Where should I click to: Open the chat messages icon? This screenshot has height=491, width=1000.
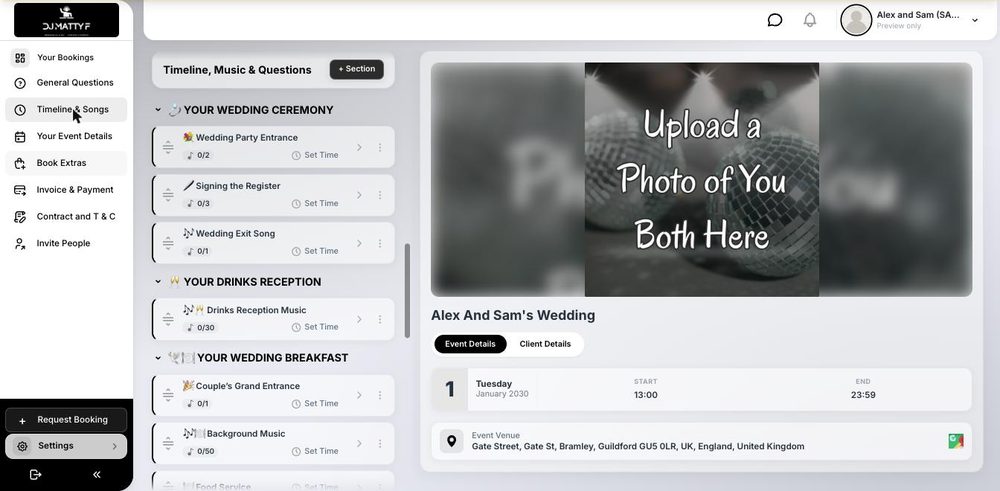click(x=774, y=20)
